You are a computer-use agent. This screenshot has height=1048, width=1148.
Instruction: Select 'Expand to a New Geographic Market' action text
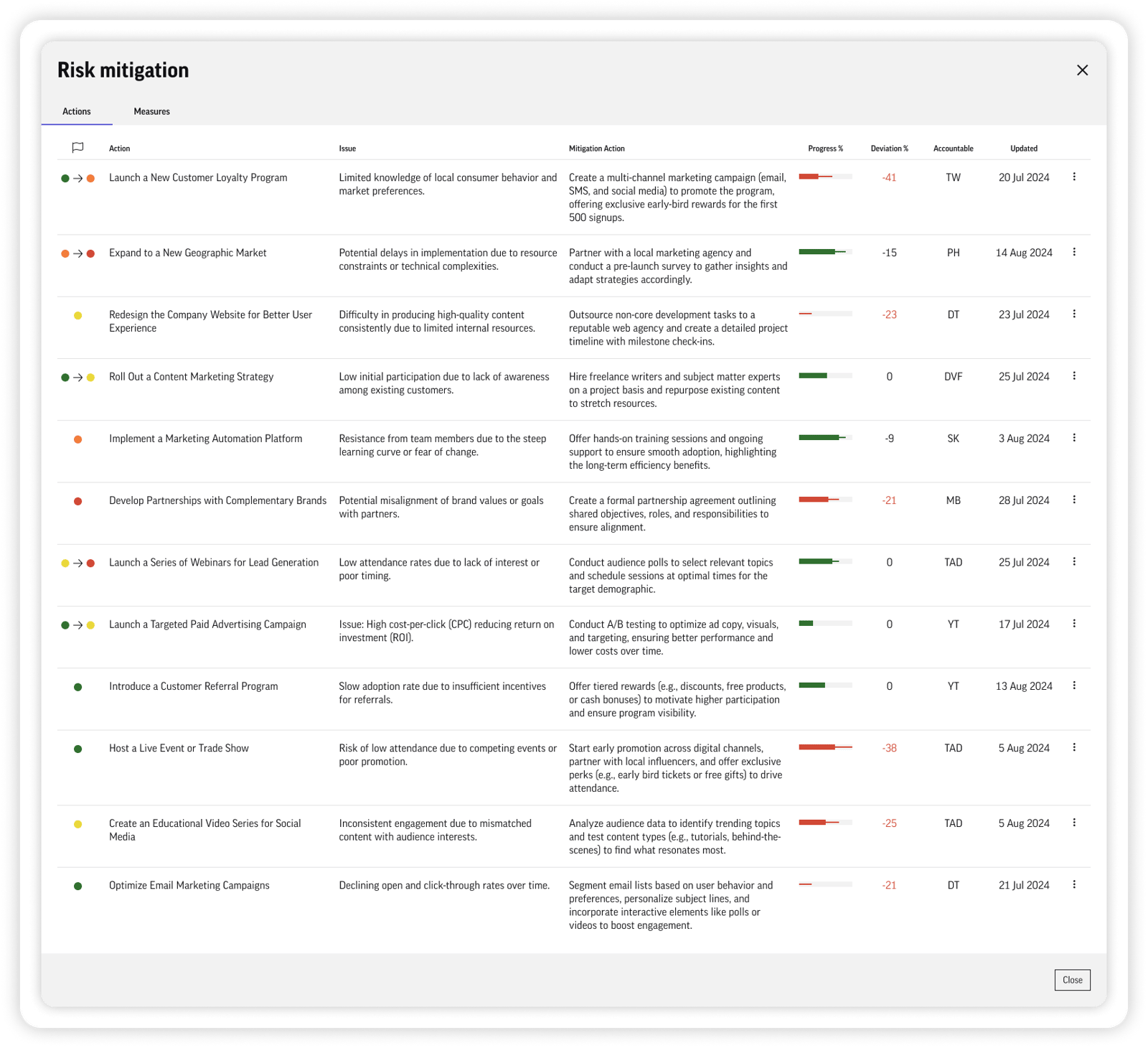pyautogui.click(x=187, y=253)
